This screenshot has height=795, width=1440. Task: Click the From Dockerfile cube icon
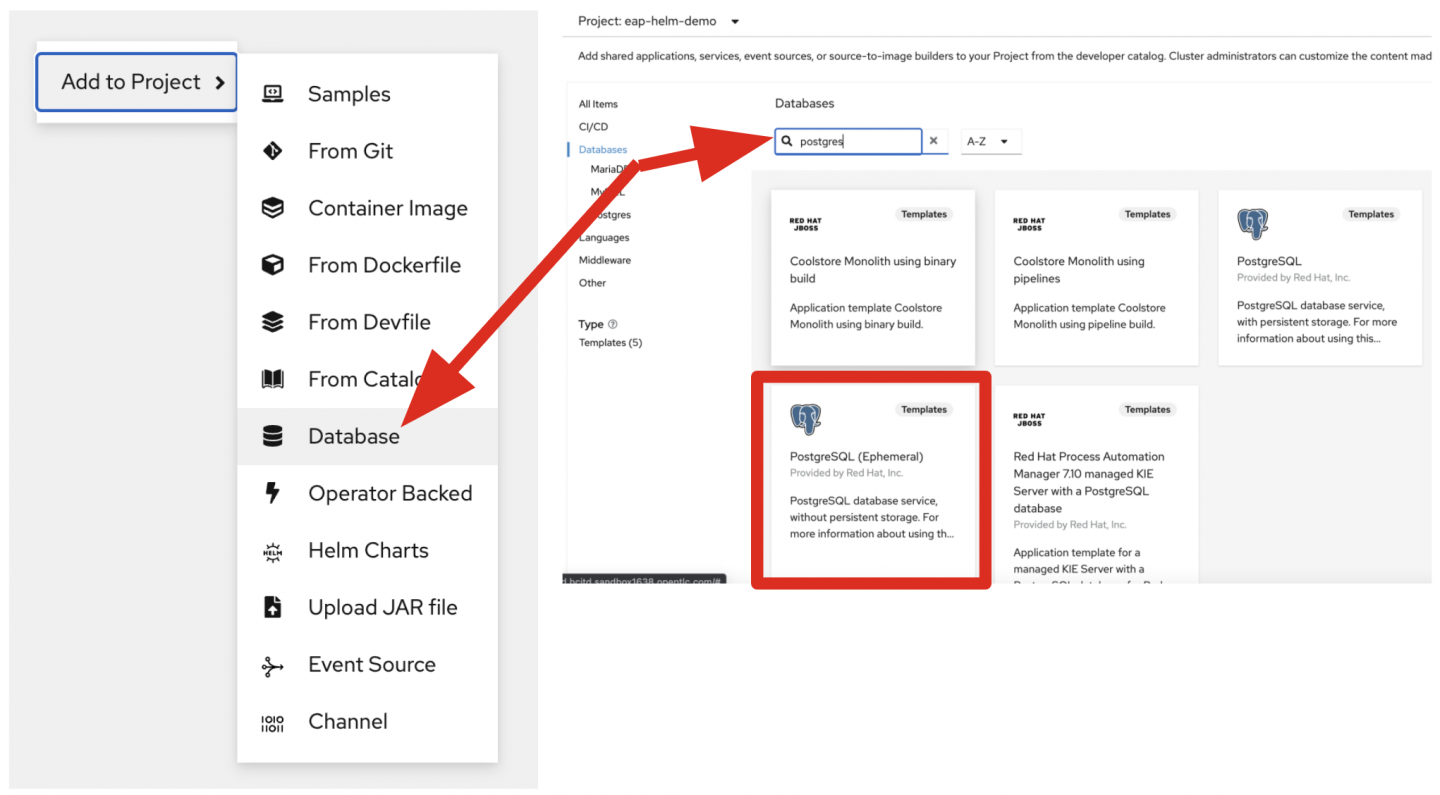click(272, 265)
